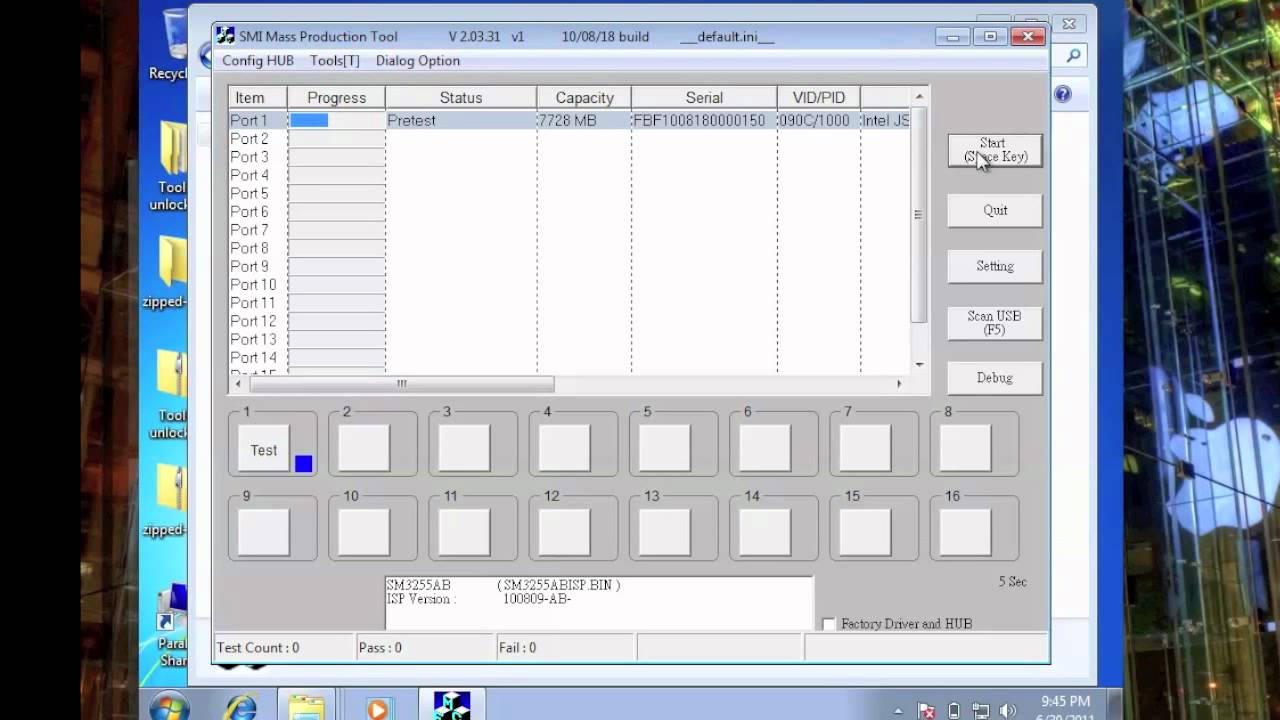Click port slot 14 button
The width and height of the screenshot is (1280, 720).
tap(765, 532)
